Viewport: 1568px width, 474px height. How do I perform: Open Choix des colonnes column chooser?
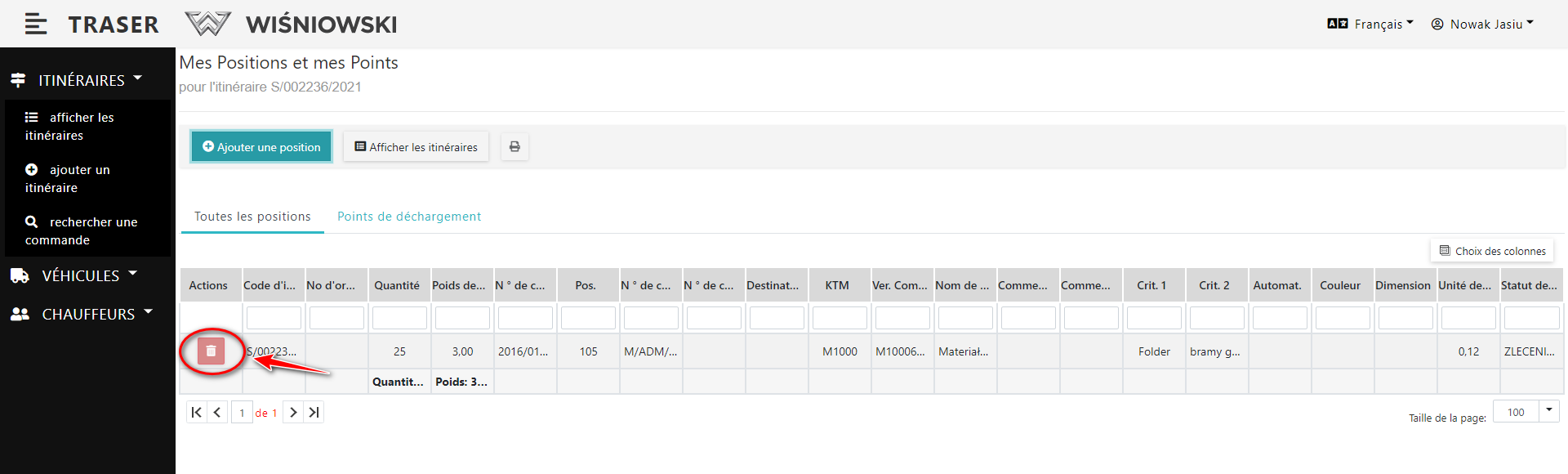[x=1492, y=251]
